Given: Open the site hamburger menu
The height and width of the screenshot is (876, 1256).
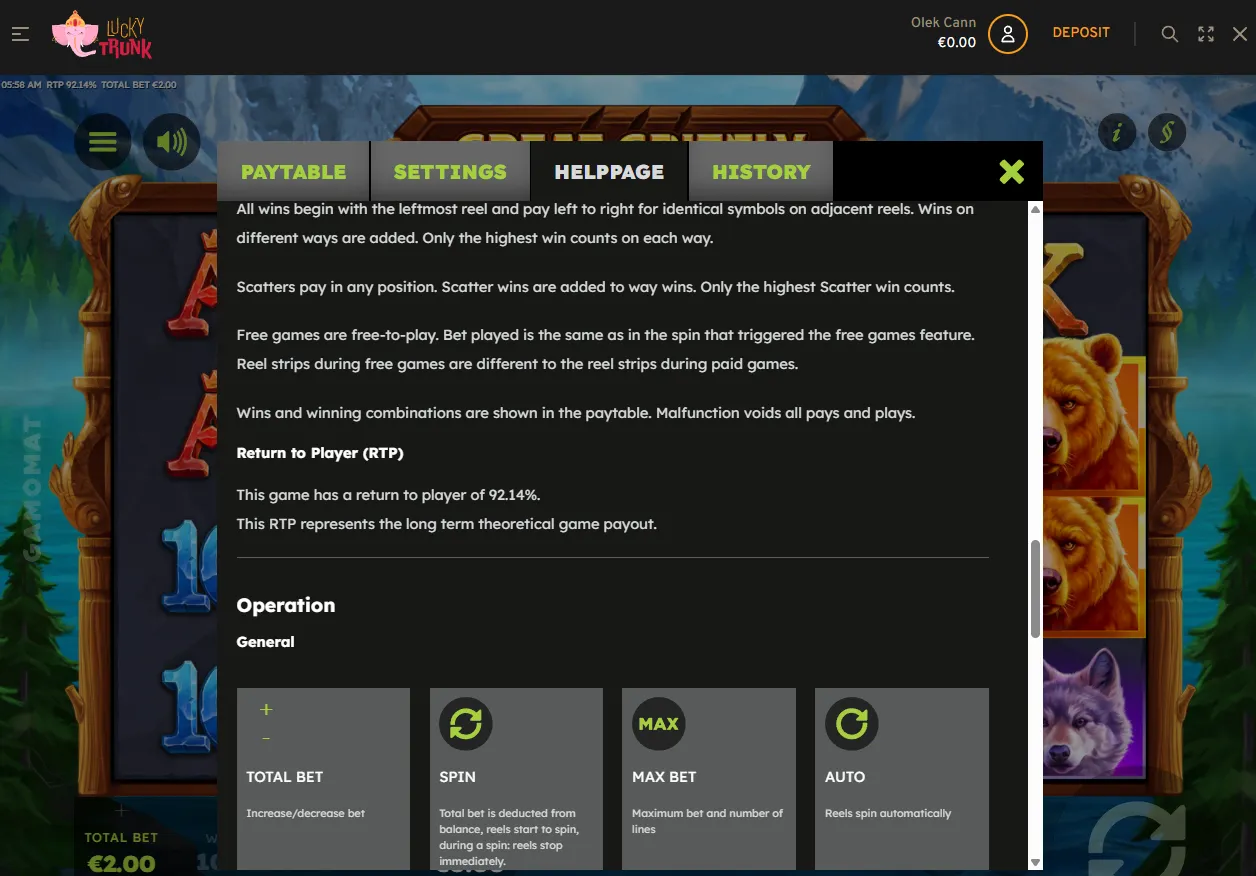Looking at the screenshot, I should tap(20, 34).
